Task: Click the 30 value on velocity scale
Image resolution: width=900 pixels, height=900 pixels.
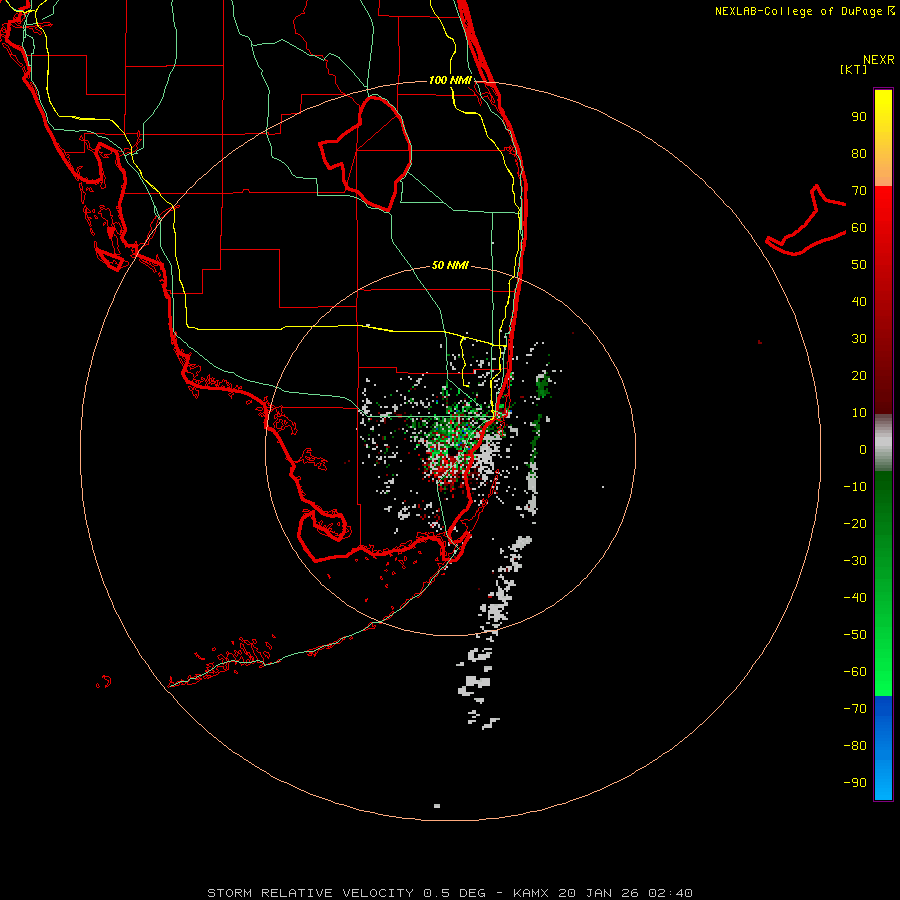Action: tap(859, 339)
